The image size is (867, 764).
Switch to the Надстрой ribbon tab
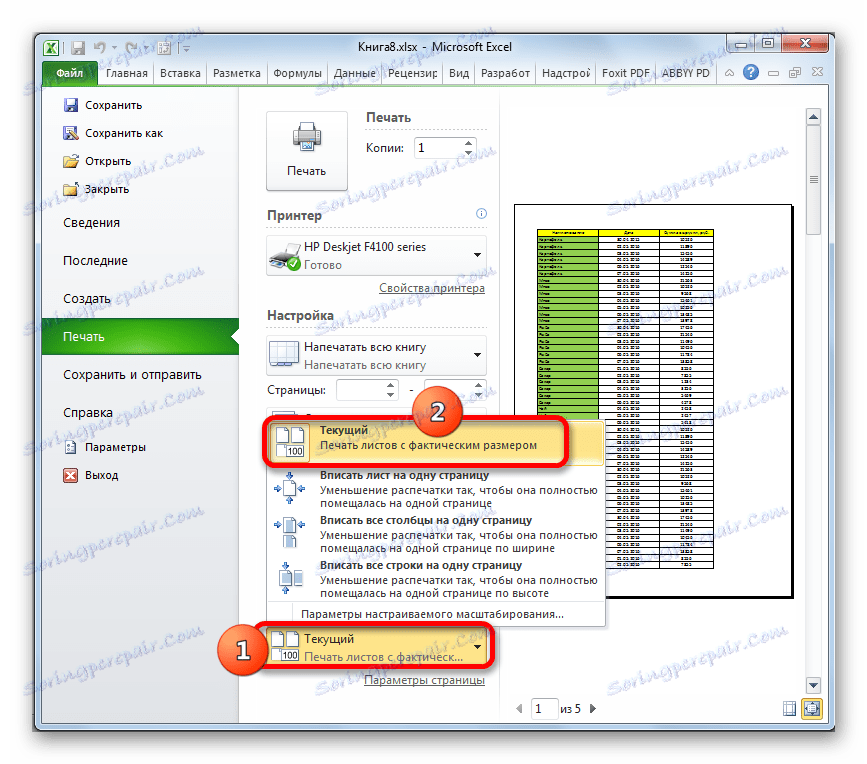pos(566,73)
